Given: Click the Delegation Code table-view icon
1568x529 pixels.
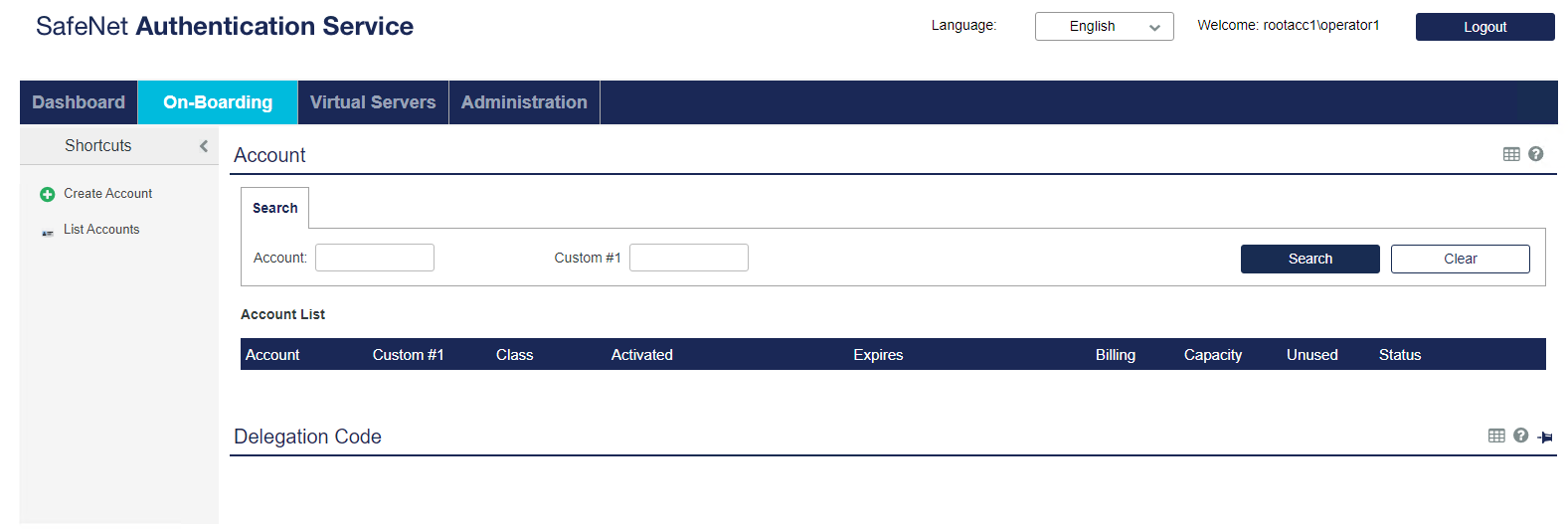Looking at the screenshot, I should point(1496,436).
